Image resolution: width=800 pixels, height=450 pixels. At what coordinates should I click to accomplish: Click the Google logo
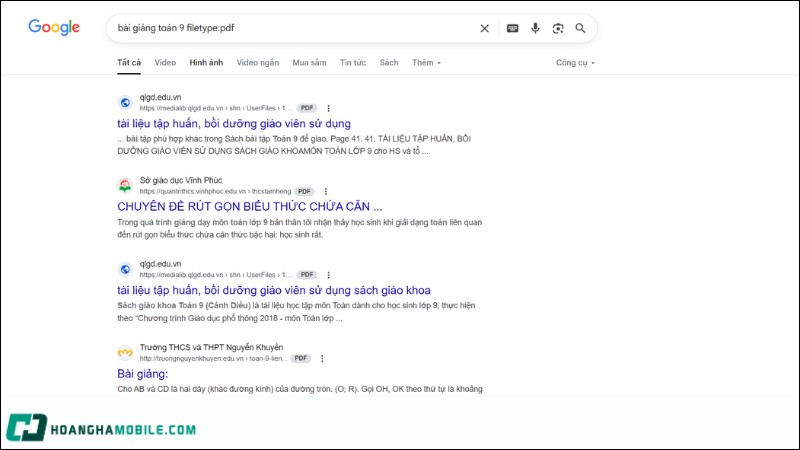coord(54,27)
